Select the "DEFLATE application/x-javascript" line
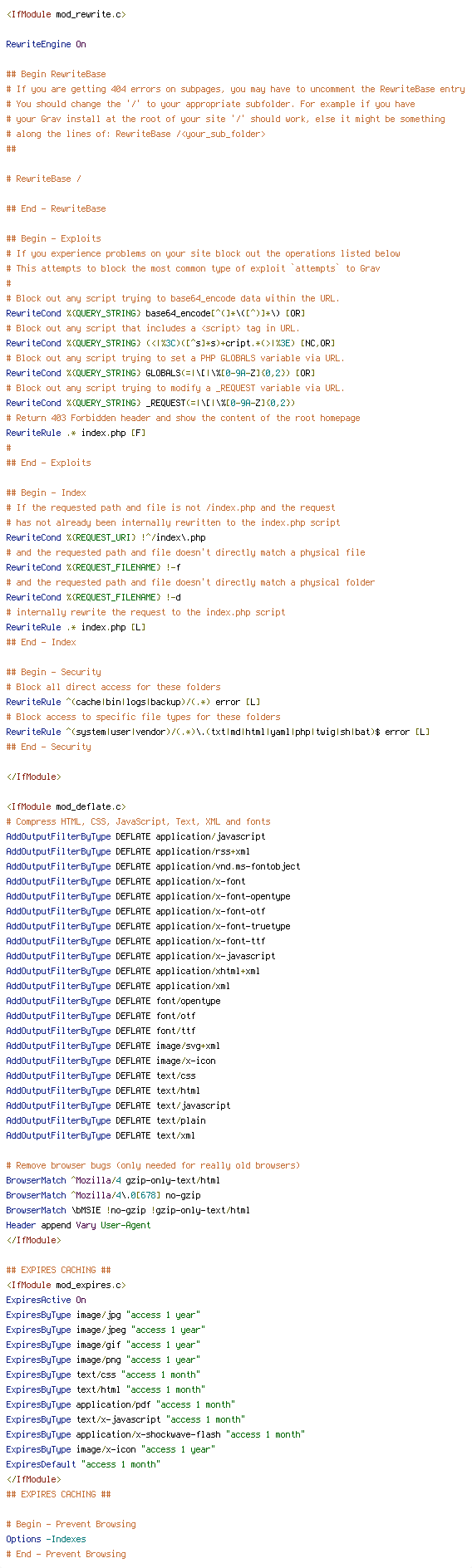Image resolution: width=472 pixels, height=1568 pixels. 140,956
